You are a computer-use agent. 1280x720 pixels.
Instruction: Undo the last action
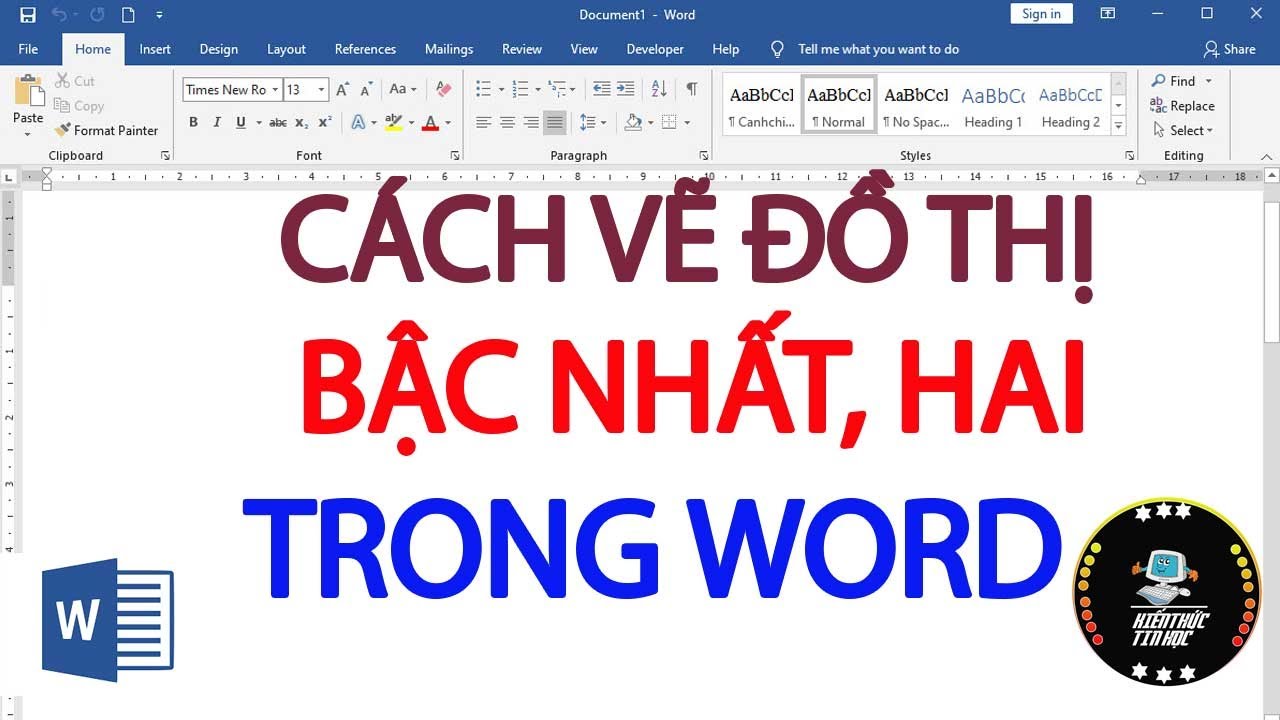coord(59,15)
